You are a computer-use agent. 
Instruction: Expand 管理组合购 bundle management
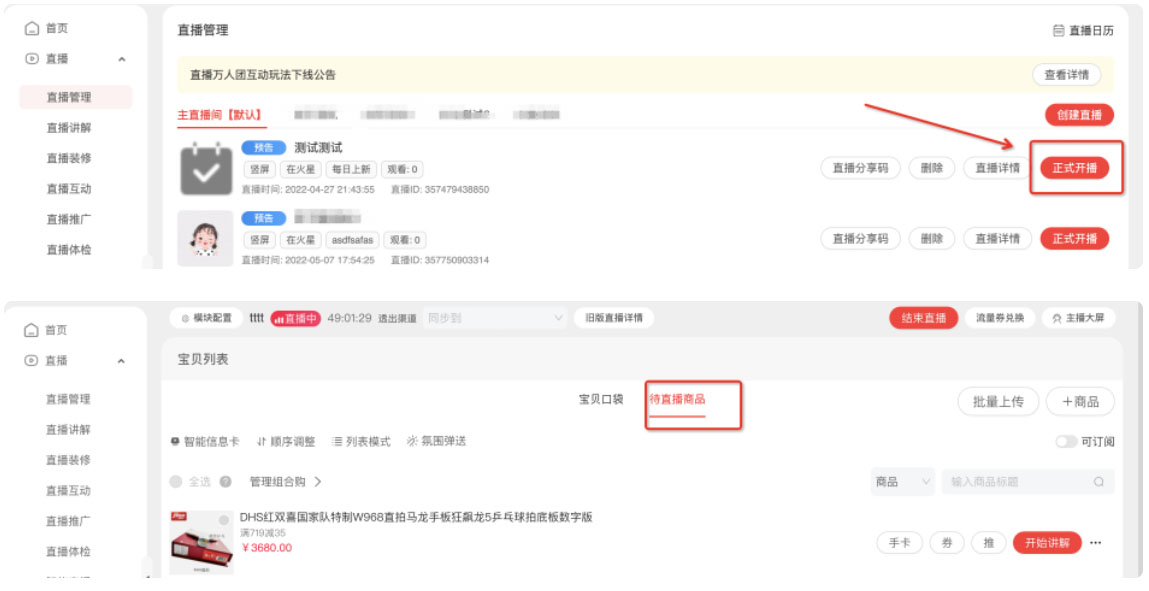(283, 479)
